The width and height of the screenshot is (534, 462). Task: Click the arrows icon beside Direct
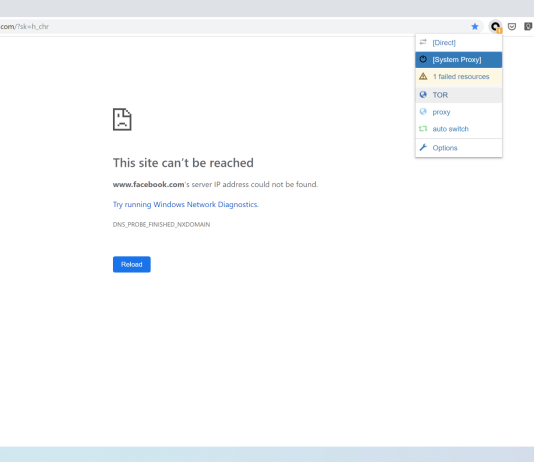pyautogui.click(x=423, y=42)
